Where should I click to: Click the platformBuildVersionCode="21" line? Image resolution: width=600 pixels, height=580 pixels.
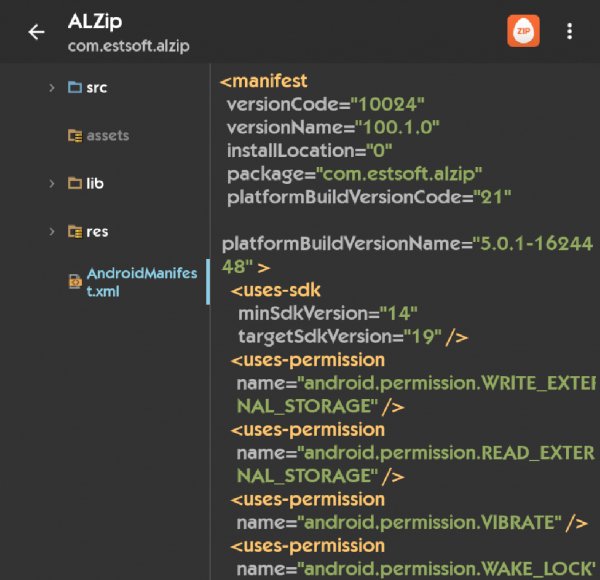[369, 198]
